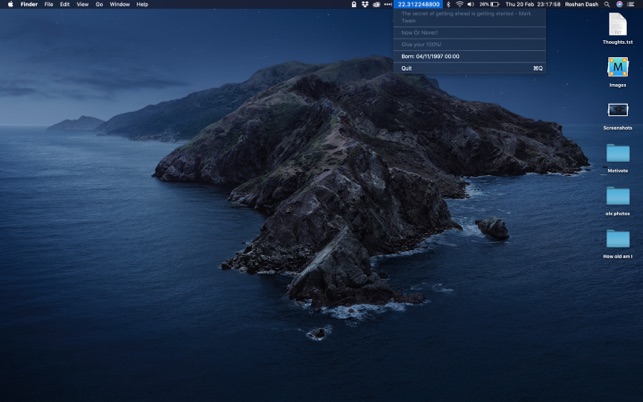This screenshot has height=402, width=643.
Task: Click the volume speaker icon
Action: (x=470, y=4)
